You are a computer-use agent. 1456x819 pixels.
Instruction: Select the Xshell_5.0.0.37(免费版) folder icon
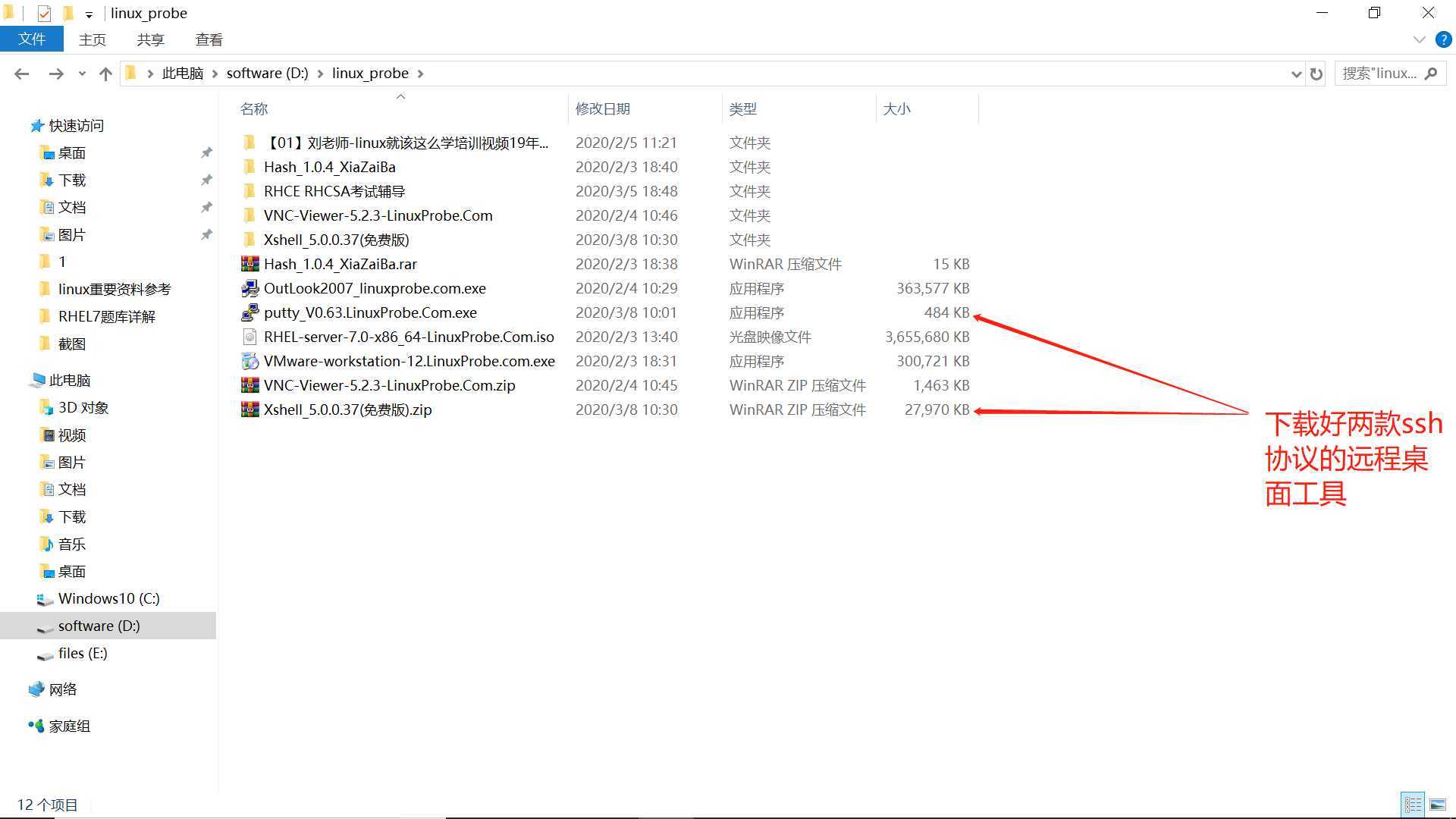pyautogui.click(x=249, y=240)
